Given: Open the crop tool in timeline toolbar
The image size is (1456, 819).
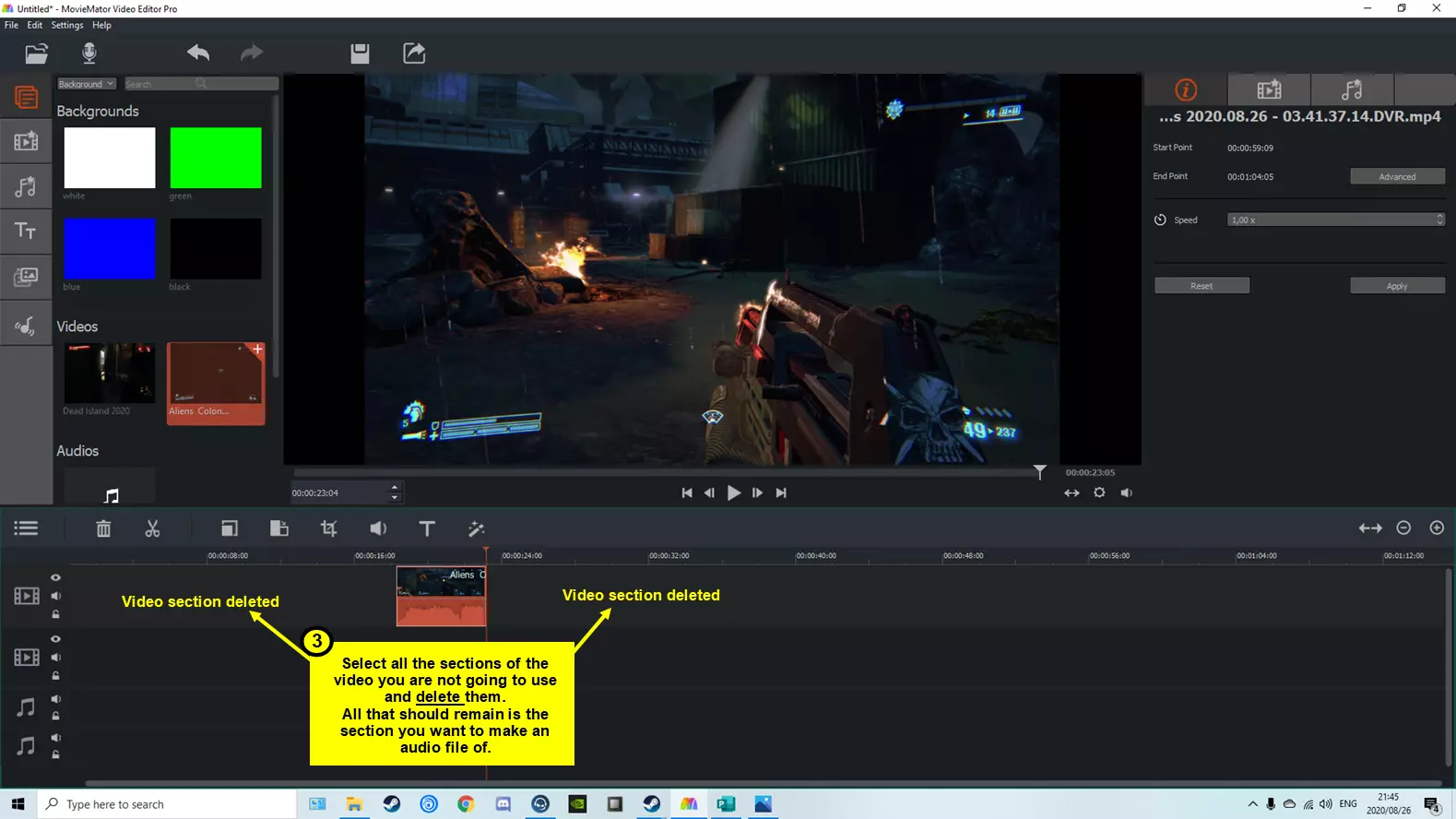Looking at the screenshot, I should coord(328,528).
